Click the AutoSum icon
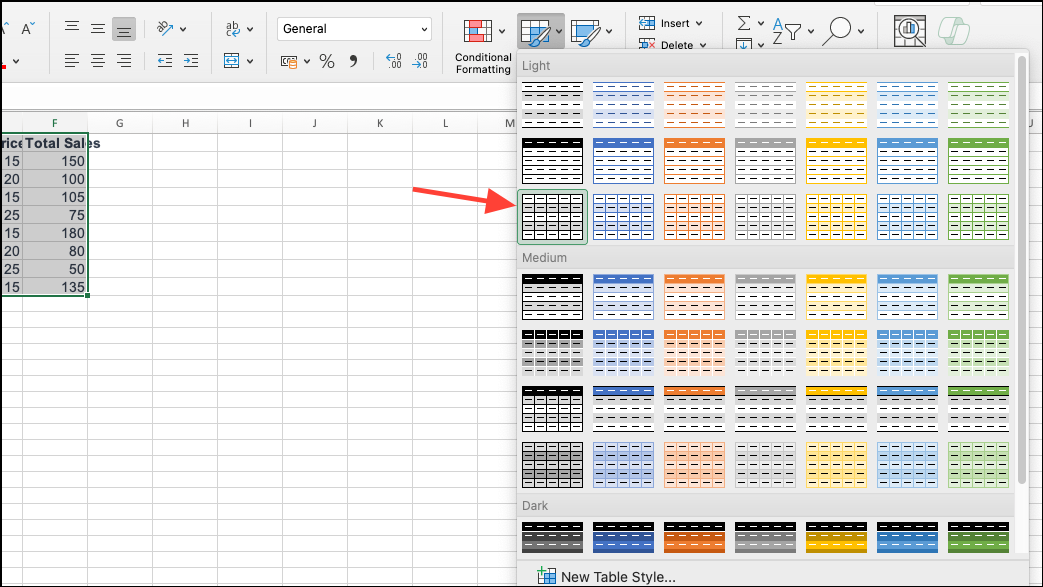This screenshot has height=587, width=1043. [743, 23]
